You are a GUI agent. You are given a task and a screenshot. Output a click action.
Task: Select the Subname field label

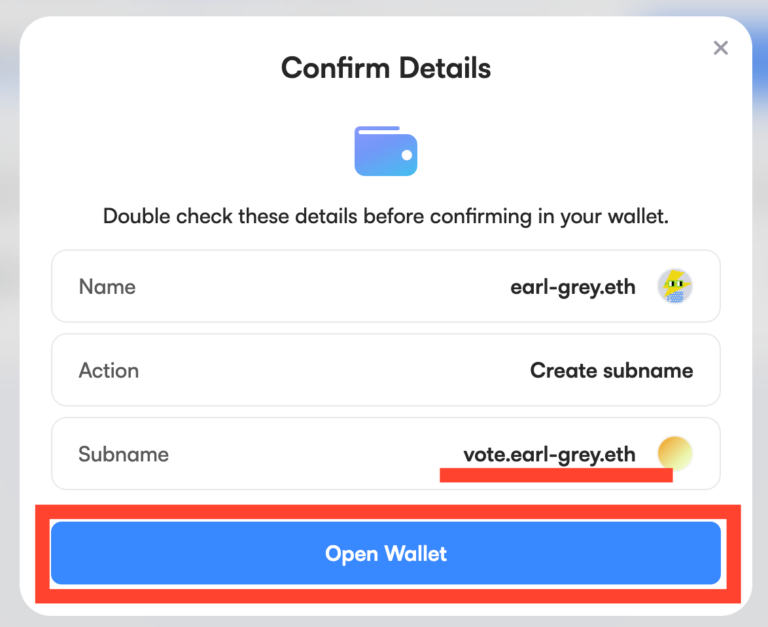tap(124, 454)
